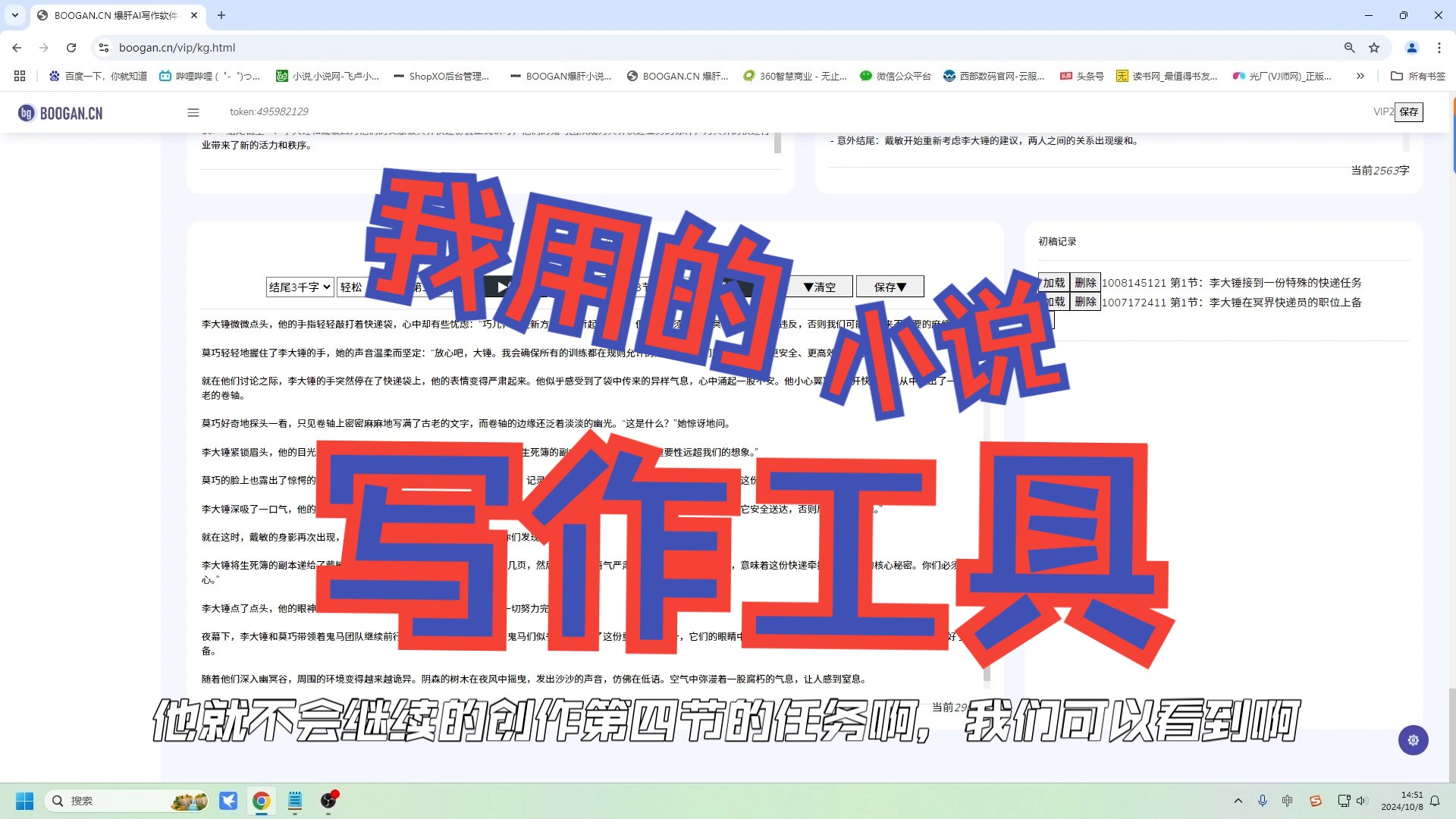
Task: Open site information icon in address bar
Action: click(x=104, y=47)
